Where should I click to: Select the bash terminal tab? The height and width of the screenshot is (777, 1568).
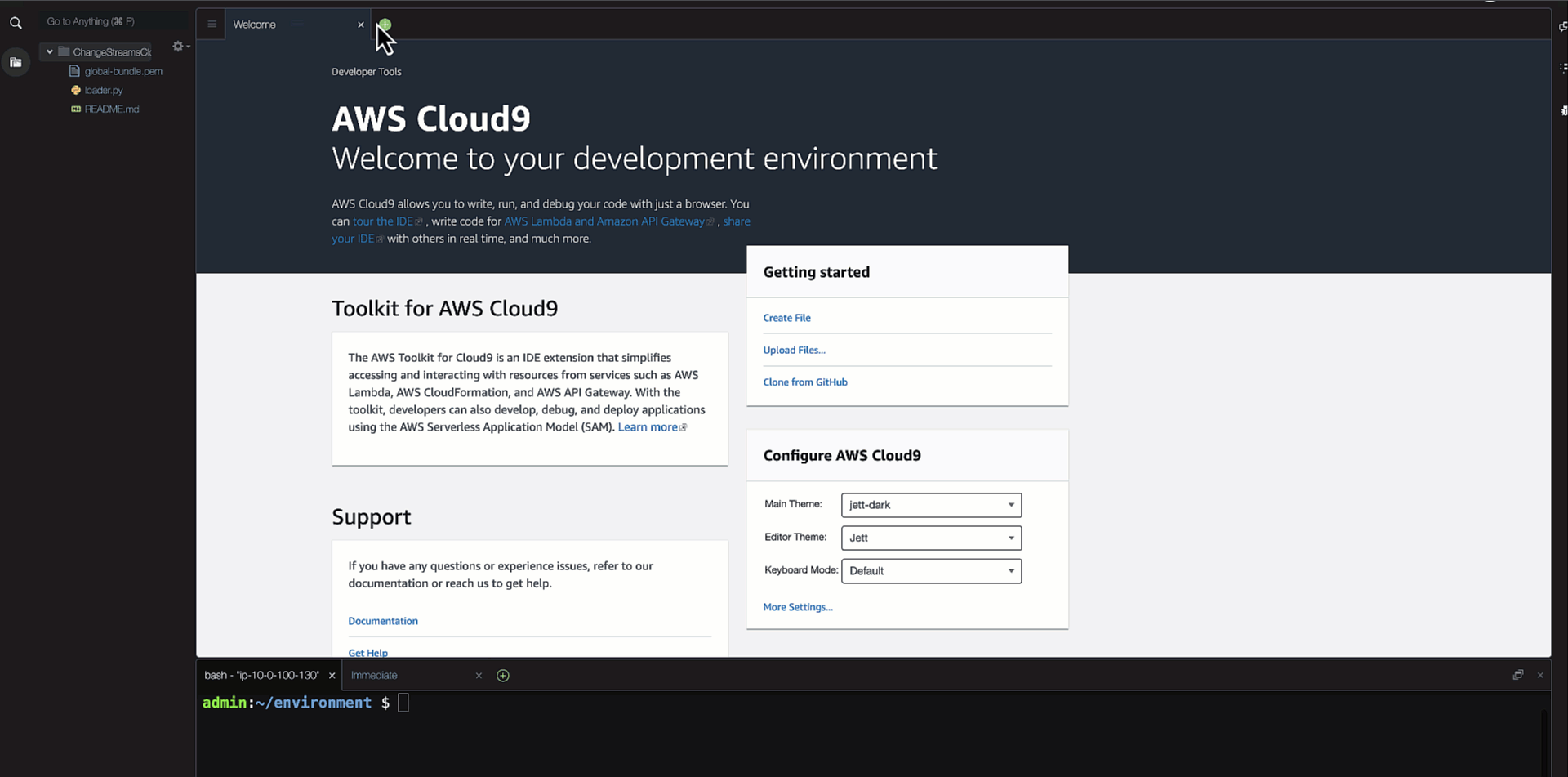[x=261, y=676]
